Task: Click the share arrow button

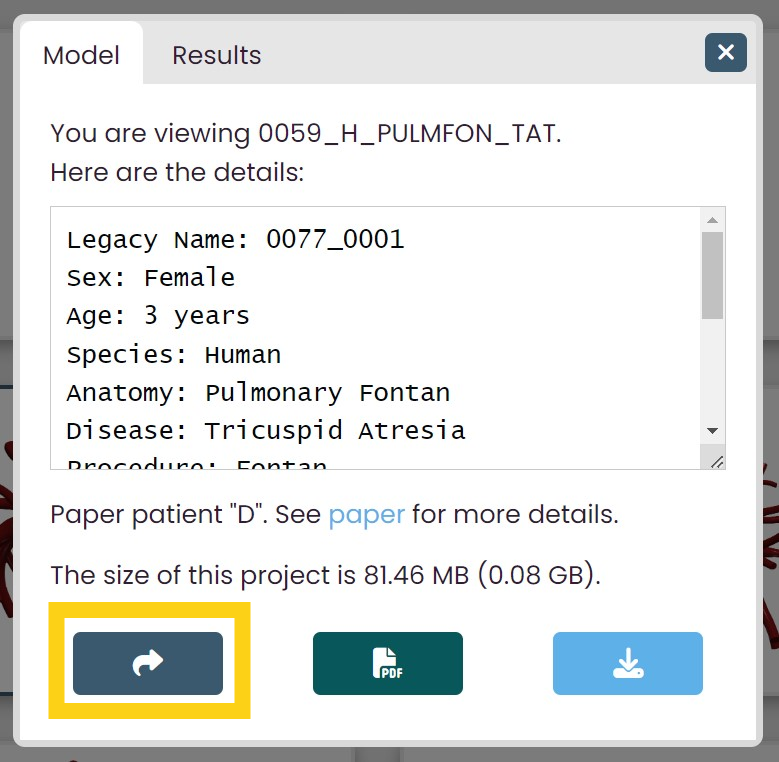Action: (148, 663)
